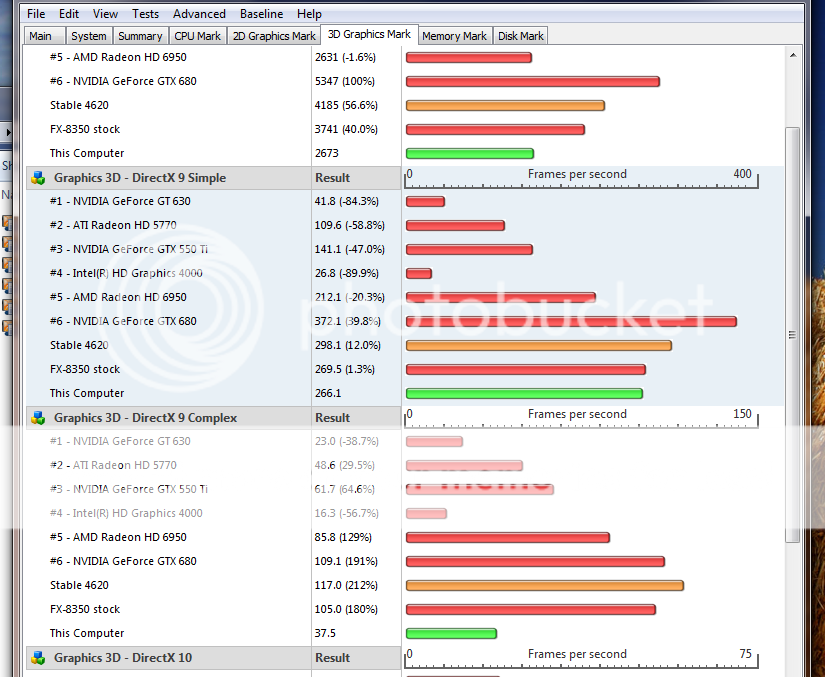The height and width of the screenshot is (677, 825).
Task: Switch to the 2D Graphics Mark tab
Action: [x=273, y=36]
